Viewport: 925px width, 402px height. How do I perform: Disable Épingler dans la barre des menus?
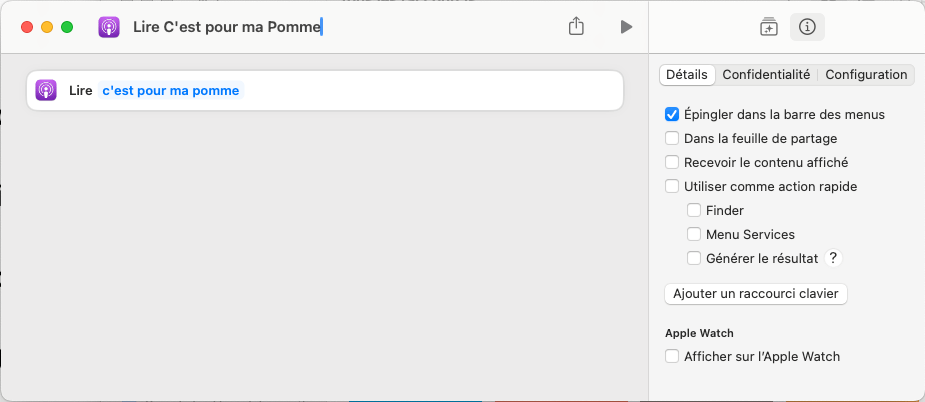coord(672,114)
